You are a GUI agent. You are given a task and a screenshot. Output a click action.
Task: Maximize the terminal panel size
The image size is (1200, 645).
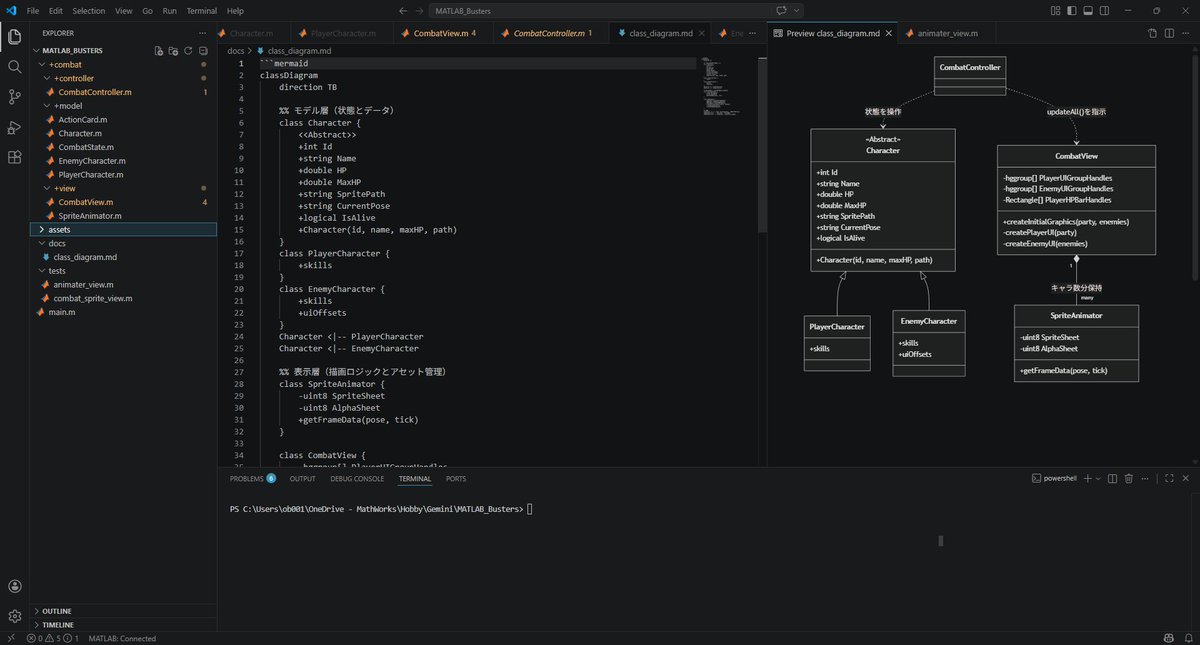tap(1170, 479)
